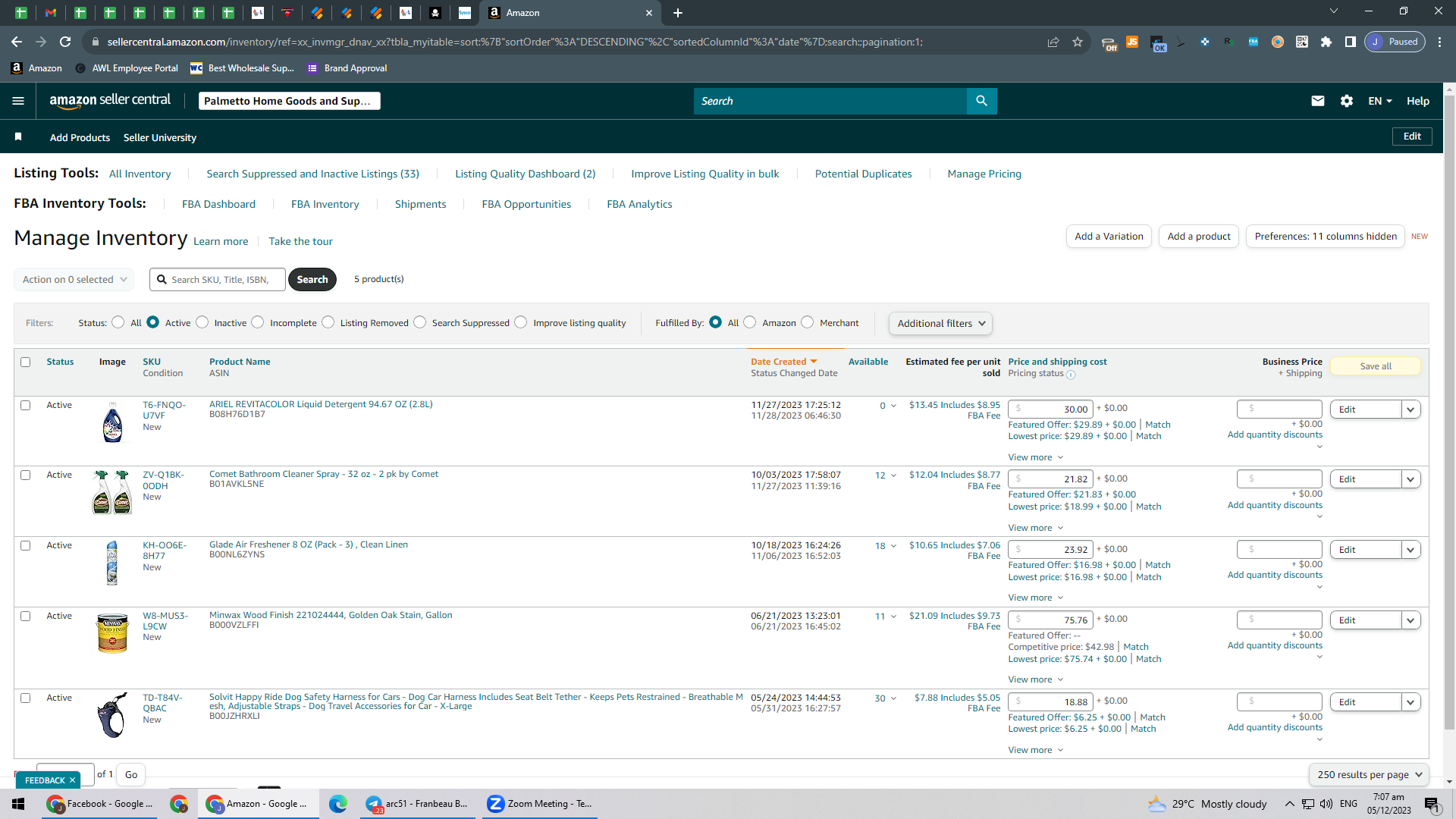Click the Save all button
1456x819 pixels.
point(1376,366)
